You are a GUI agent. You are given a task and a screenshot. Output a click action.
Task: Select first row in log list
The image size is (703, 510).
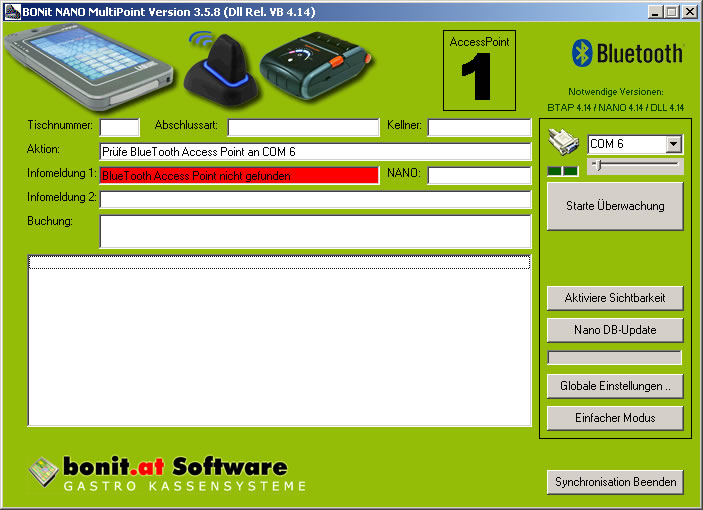pos(279,262)
